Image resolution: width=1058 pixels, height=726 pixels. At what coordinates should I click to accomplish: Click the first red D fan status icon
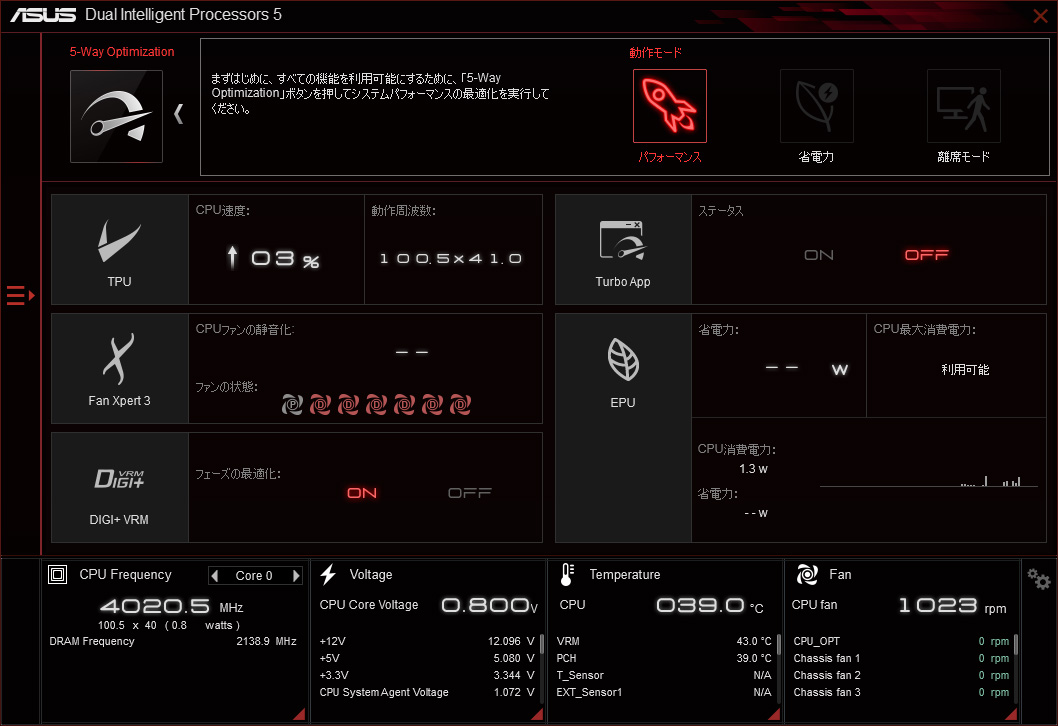(321, 404)
